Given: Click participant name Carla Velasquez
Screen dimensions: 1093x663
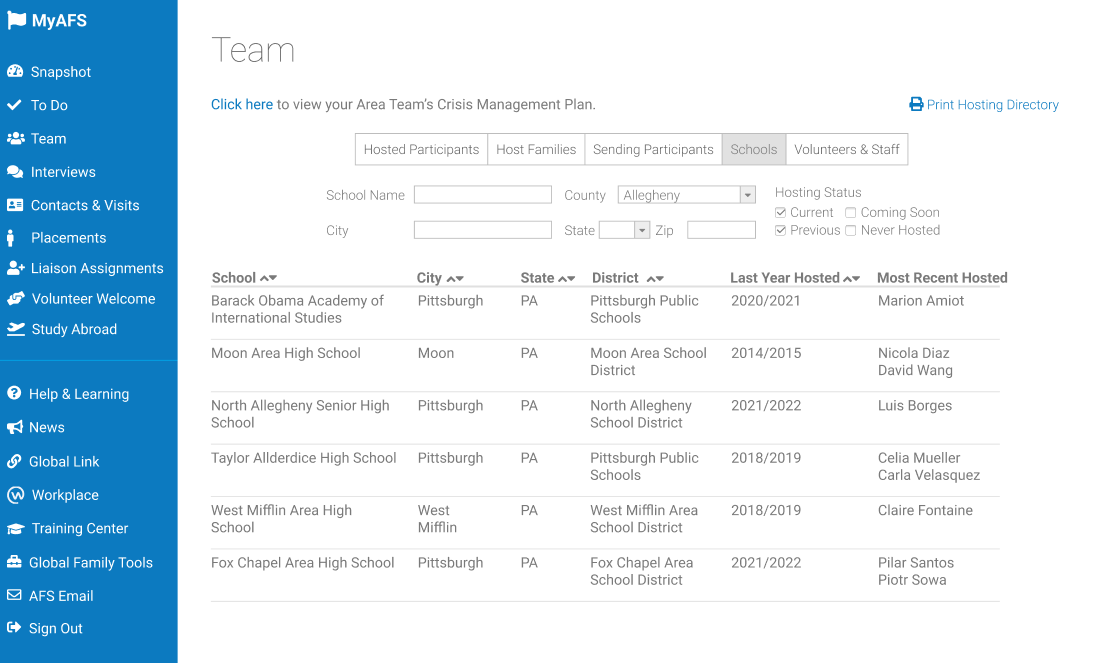Looking at the screenshot, I should point(928,475).
